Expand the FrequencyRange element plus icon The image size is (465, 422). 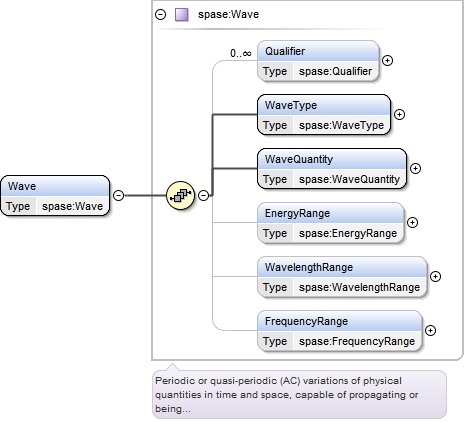[x=430, y=331]
